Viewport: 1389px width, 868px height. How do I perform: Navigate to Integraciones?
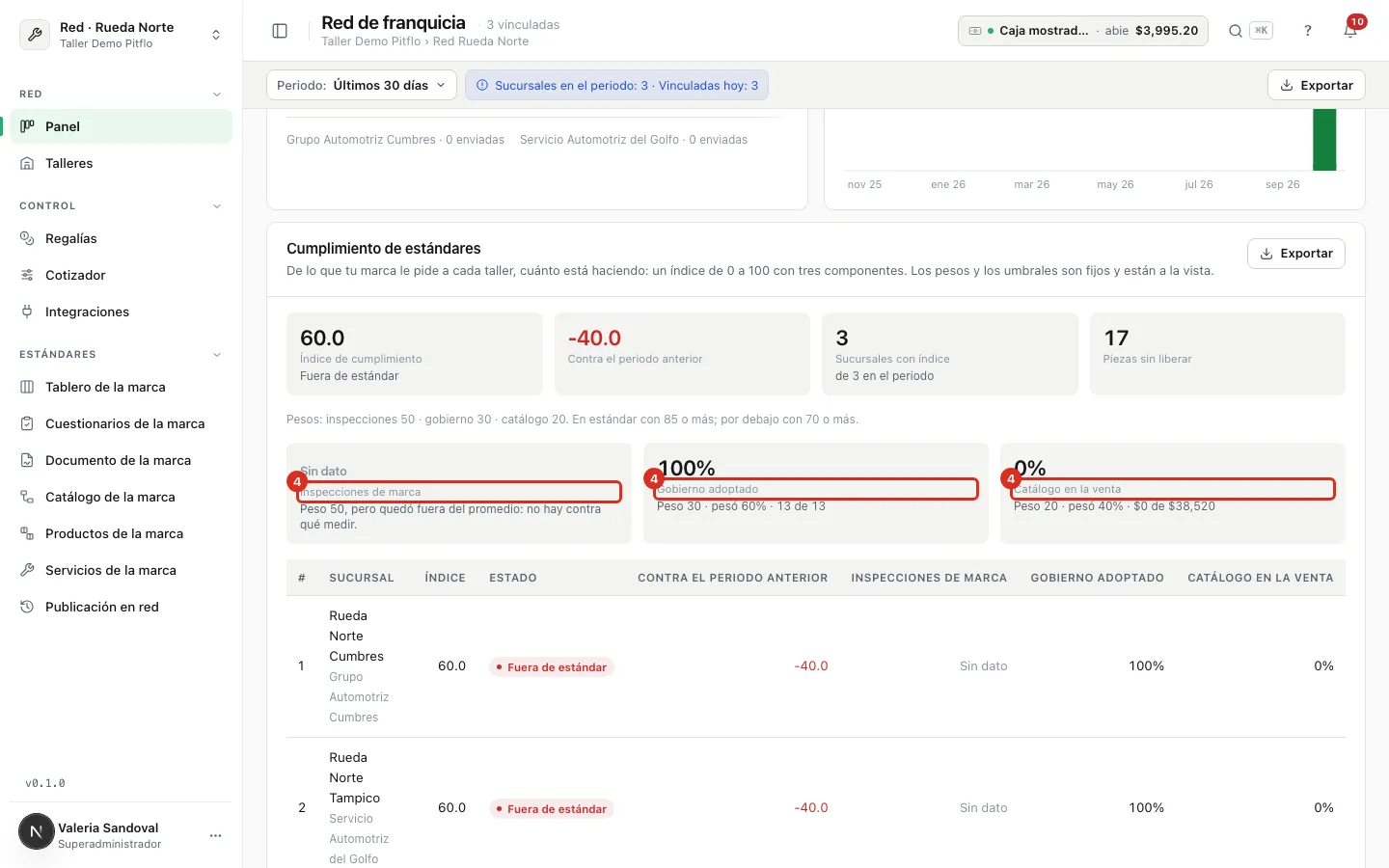tap(122, 312)
